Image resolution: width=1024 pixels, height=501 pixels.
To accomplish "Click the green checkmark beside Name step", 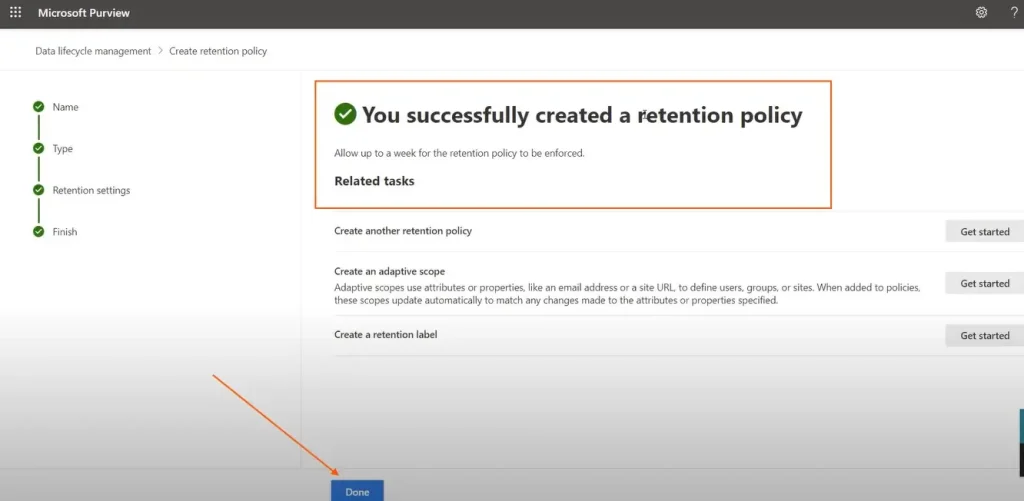I will pyautogui.click(x=39, y=106).
